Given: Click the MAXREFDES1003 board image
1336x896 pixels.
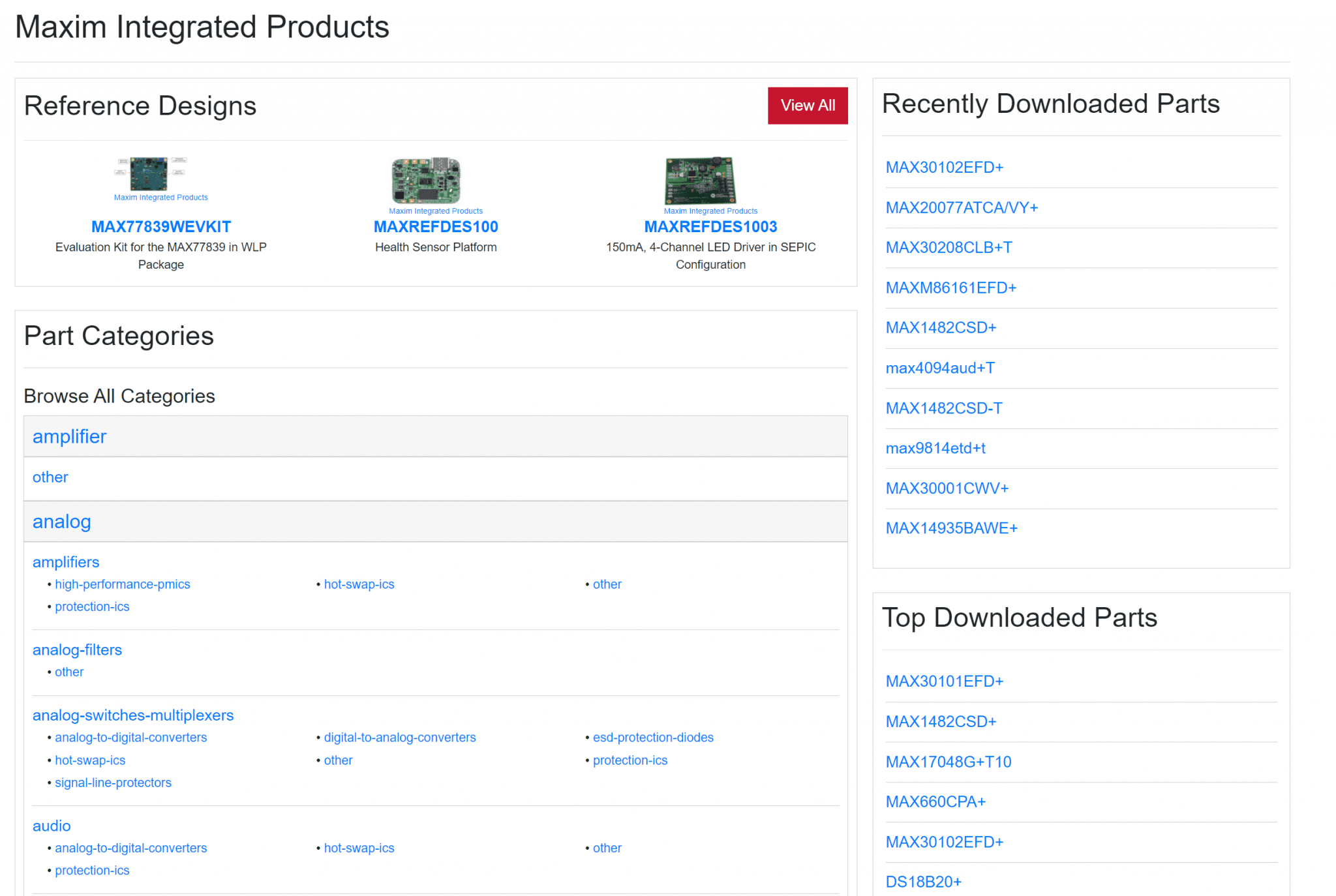Looking at the screenshot, I should (x=700, y=181).
